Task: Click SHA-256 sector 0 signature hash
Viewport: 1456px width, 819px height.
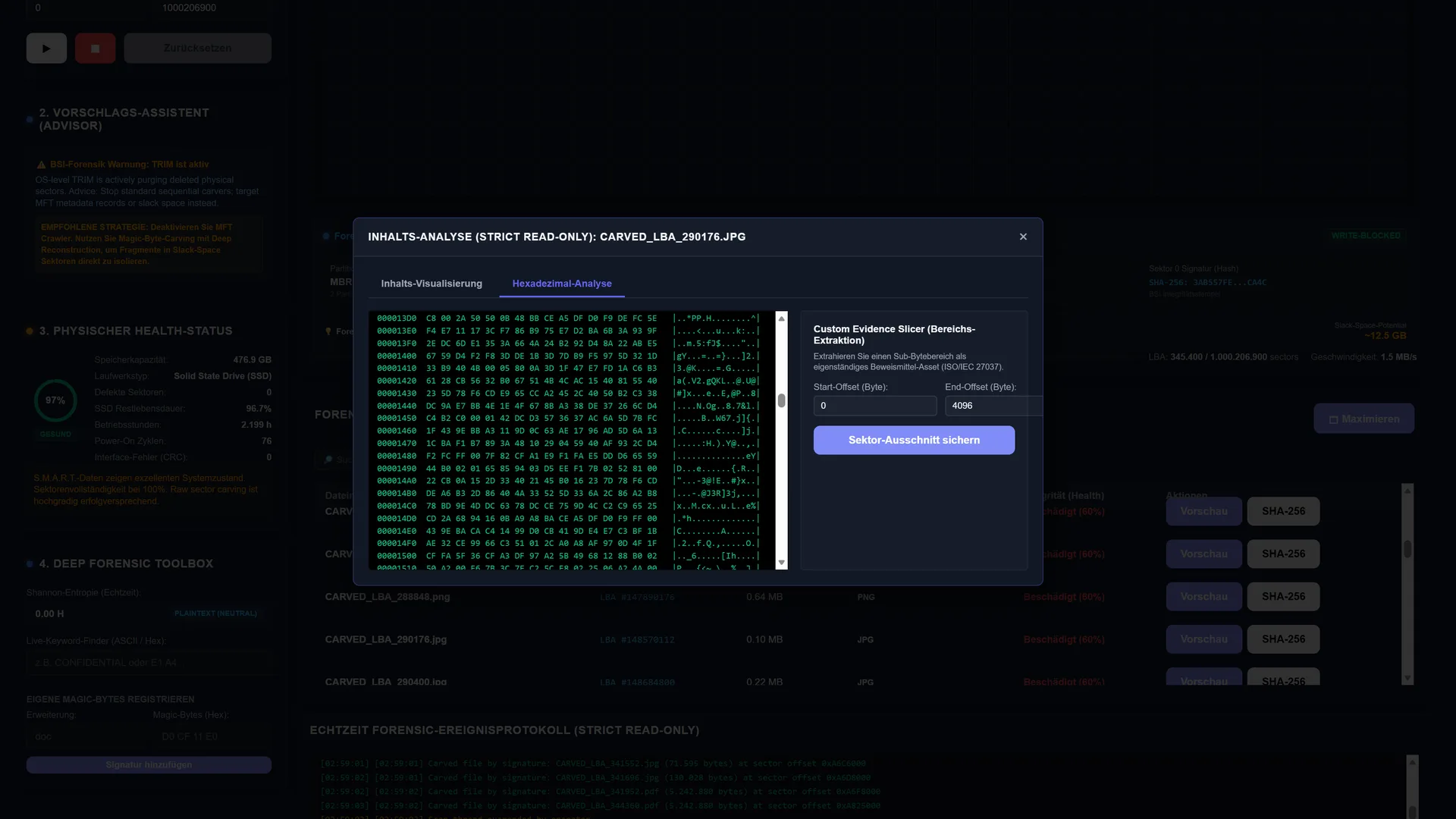Action: pos(1207,283)
